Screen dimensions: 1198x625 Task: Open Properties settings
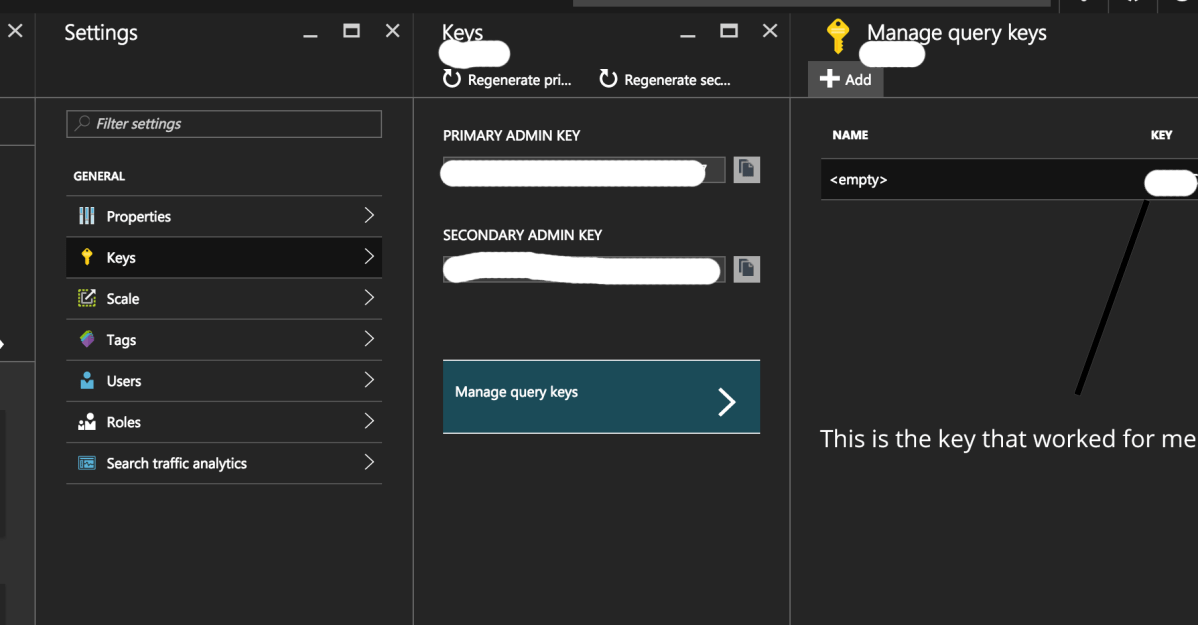224,216
